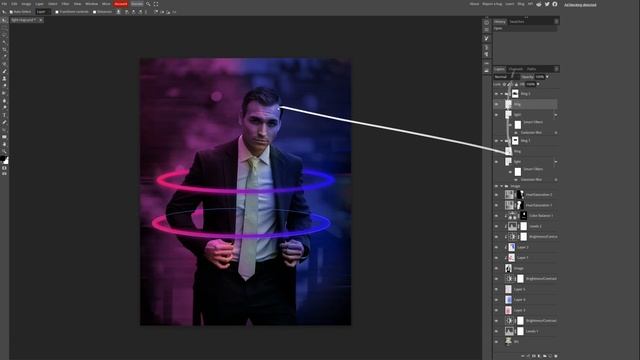Select the Clone Stamp tool
Viewport: 640px width, 360px height.
[4, 78]
